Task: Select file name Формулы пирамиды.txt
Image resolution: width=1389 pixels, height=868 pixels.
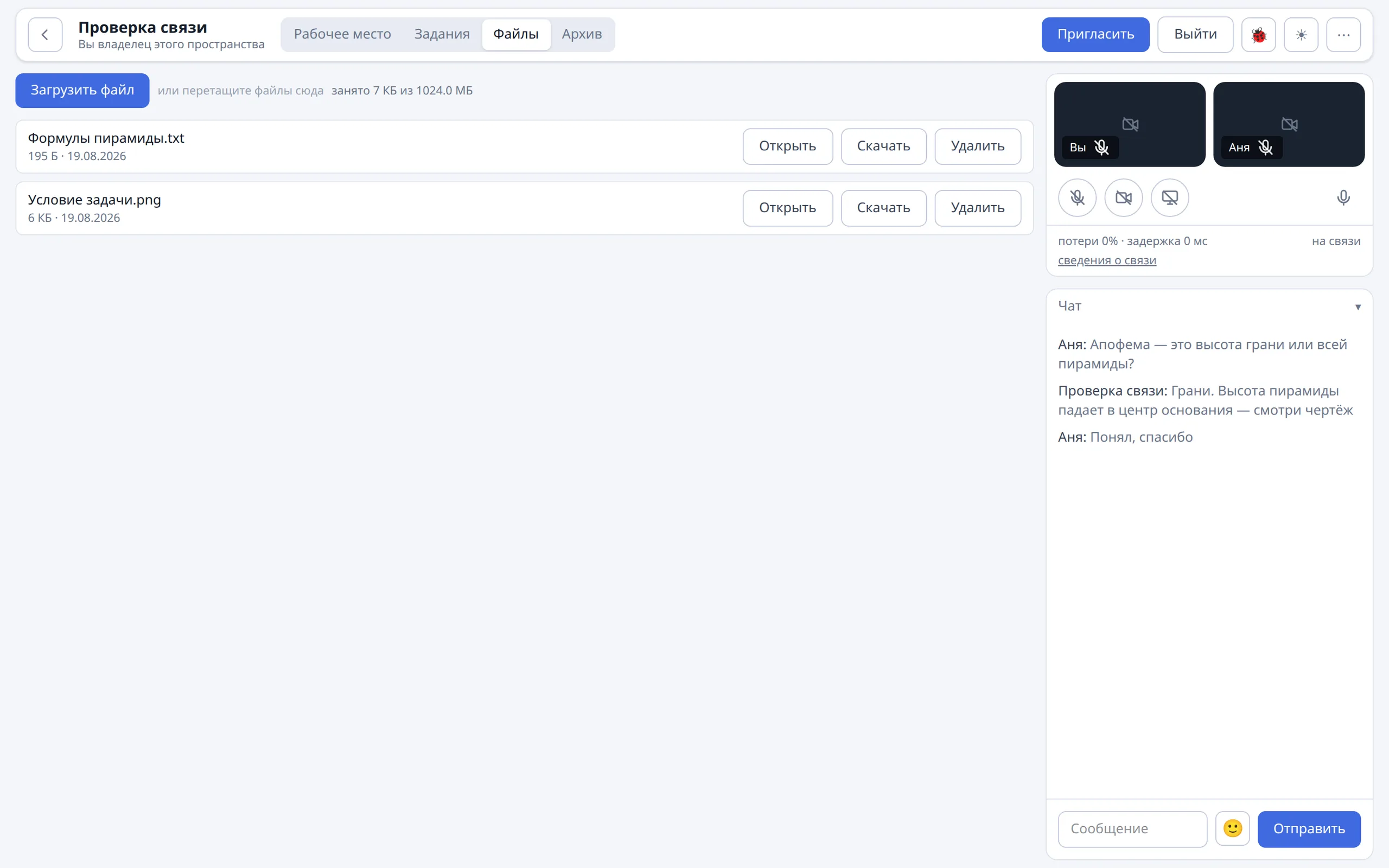Action: (x=106, y=138)
